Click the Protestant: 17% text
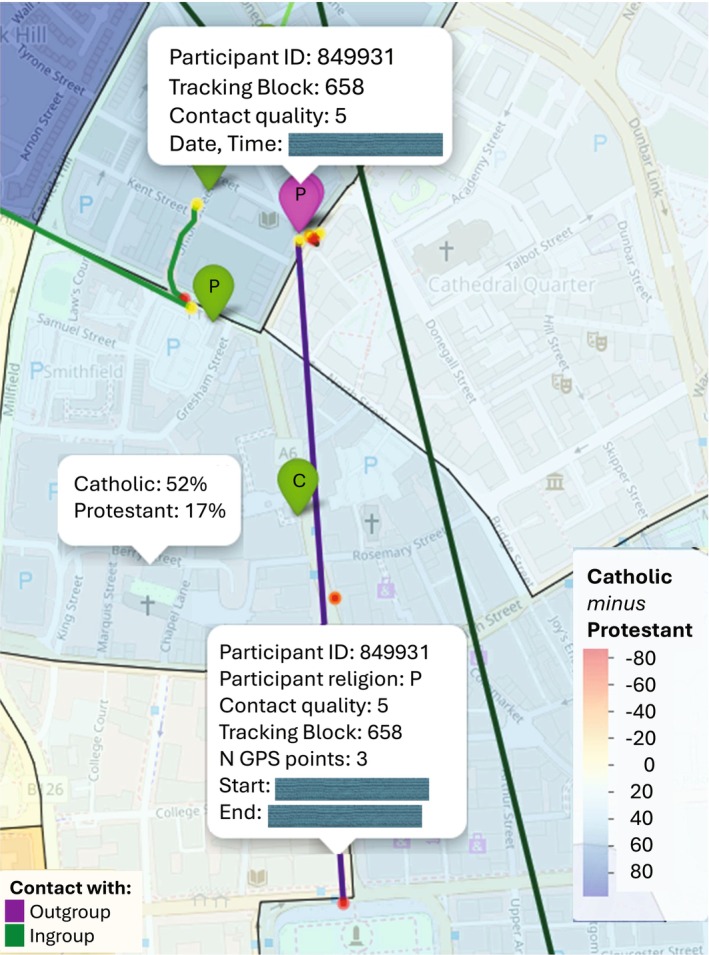709x955 pixels. coord(150,510)
